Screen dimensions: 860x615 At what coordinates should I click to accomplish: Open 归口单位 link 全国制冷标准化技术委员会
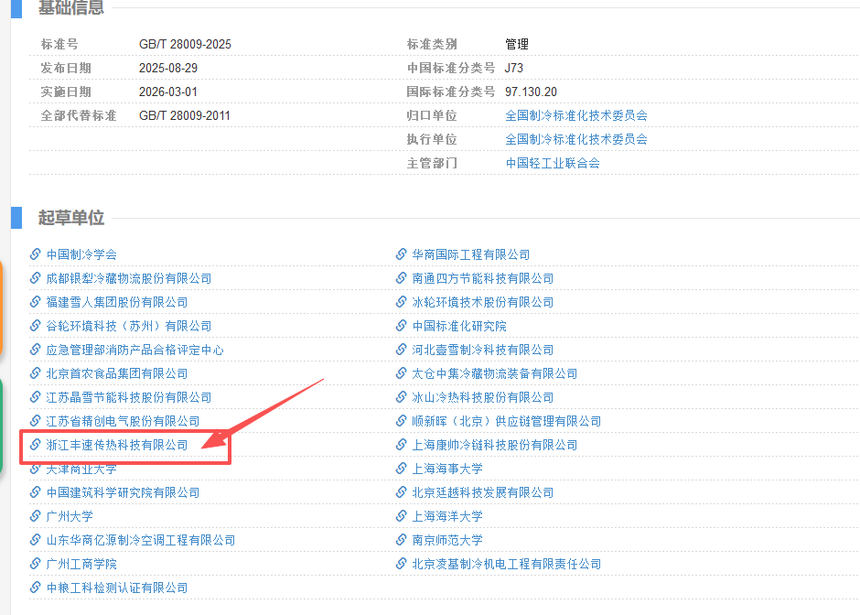[576, 116]
